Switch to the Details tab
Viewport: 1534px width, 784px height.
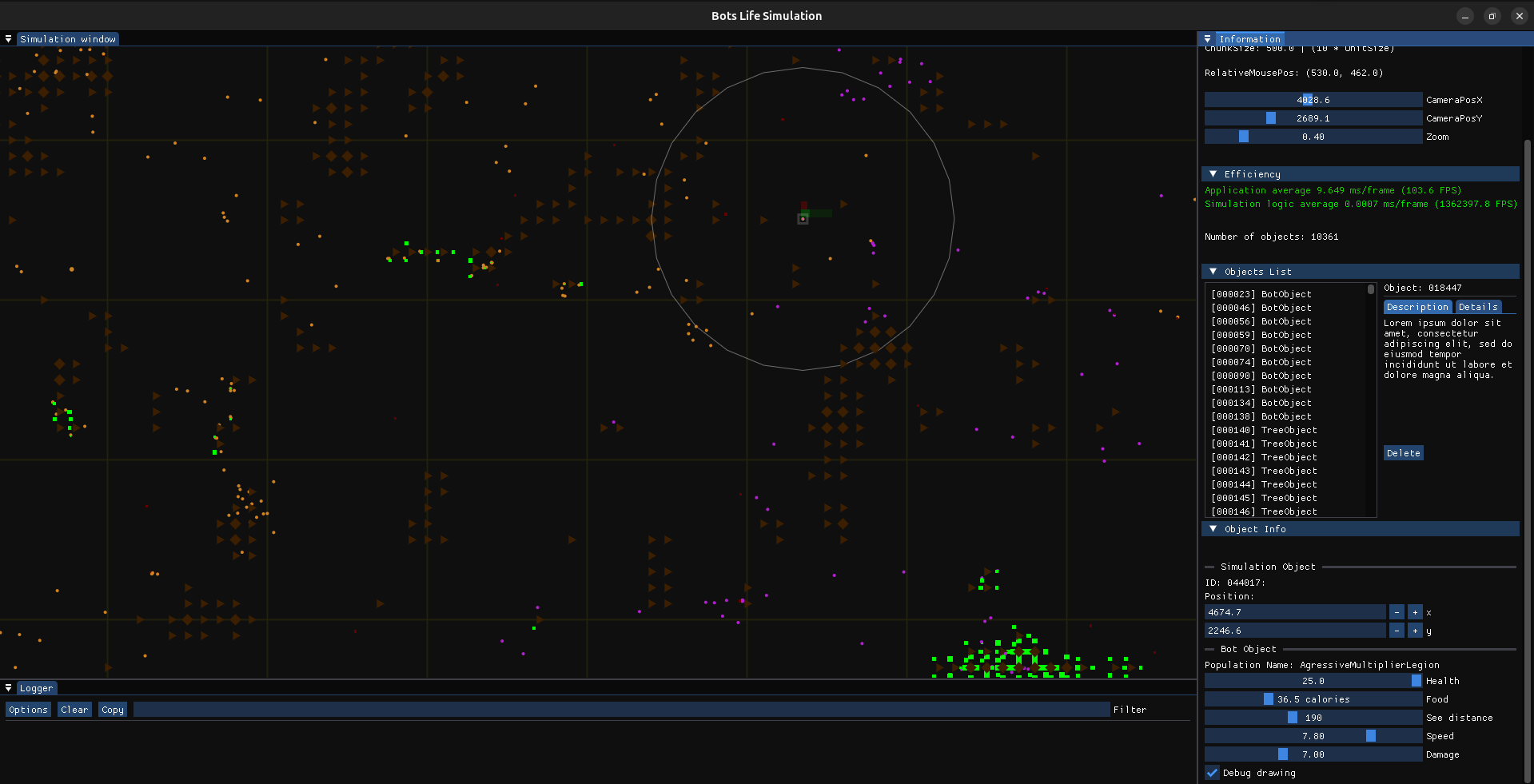click(x=1477, y=306)
